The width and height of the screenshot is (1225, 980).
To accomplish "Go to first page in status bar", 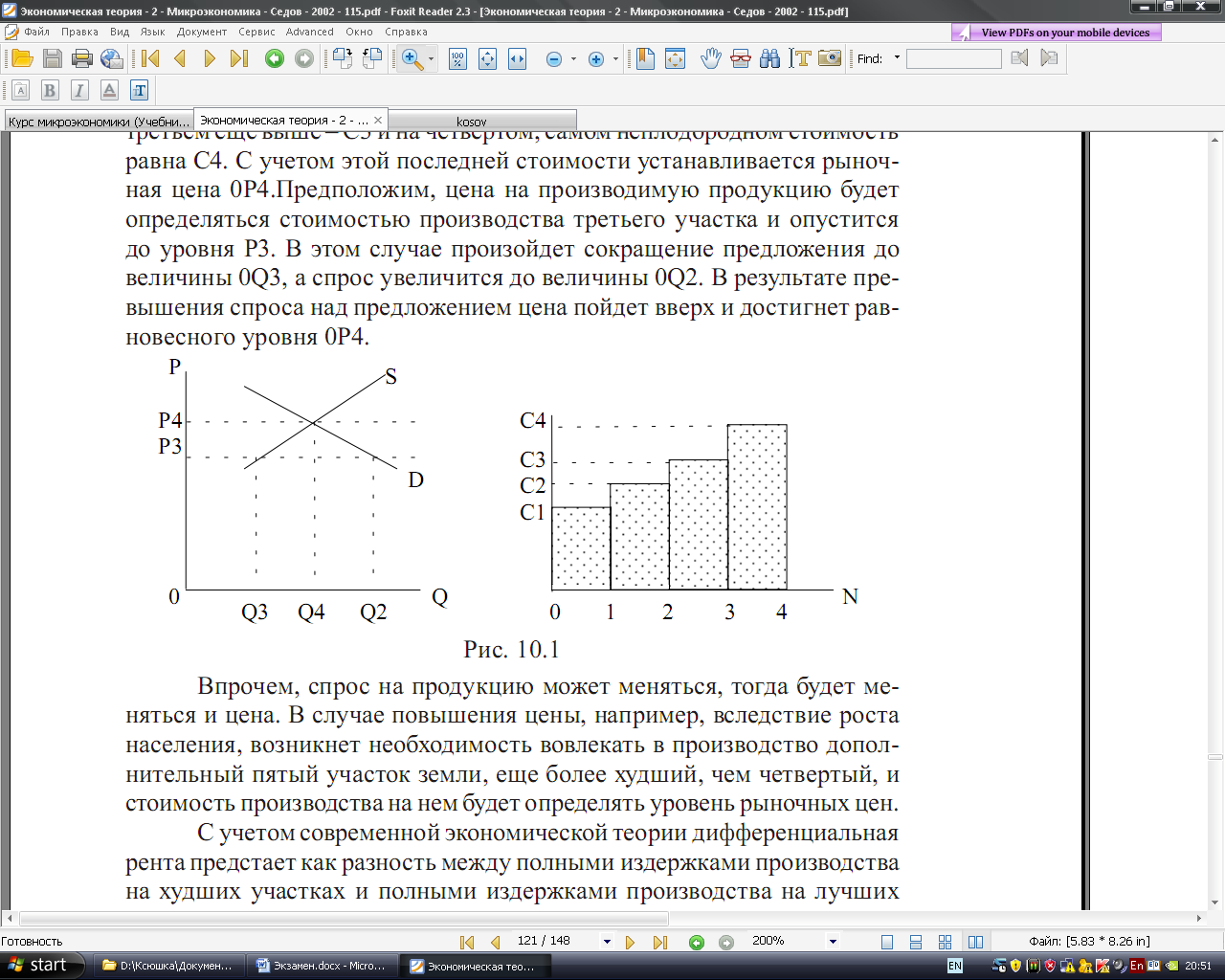I will tap(467, 942).
